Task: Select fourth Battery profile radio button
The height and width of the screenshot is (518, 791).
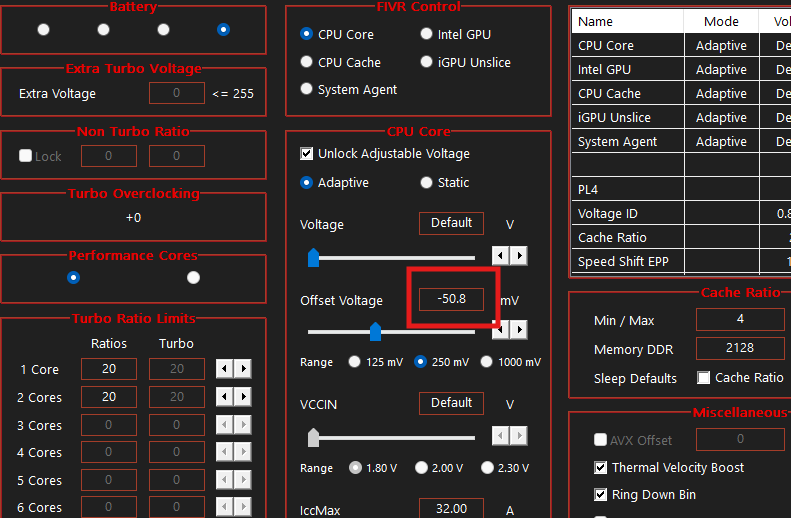Action: point(223,30)
